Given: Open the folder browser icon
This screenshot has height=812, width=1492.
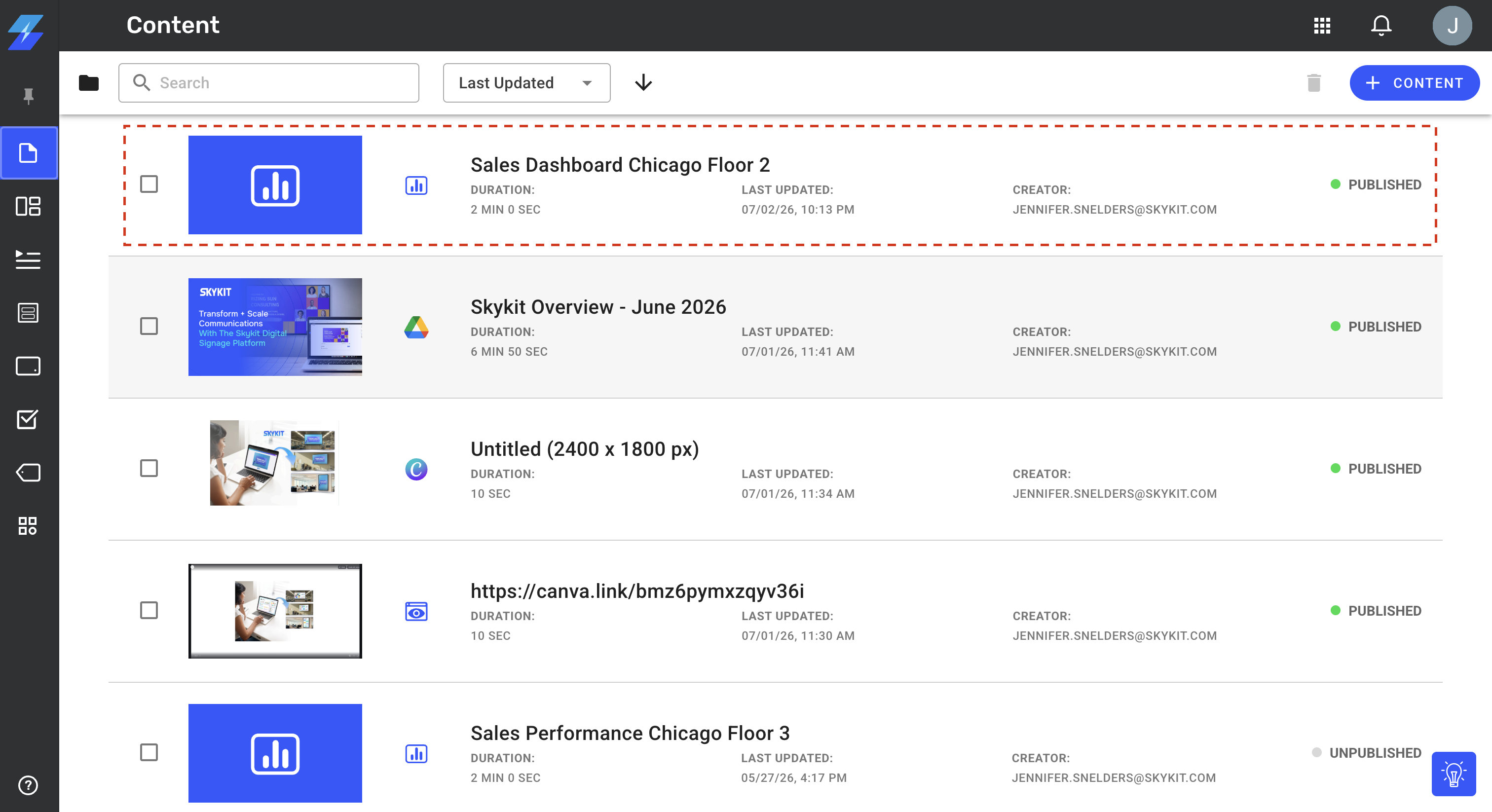Looking at the screenshot, I should tap(89, 83).
